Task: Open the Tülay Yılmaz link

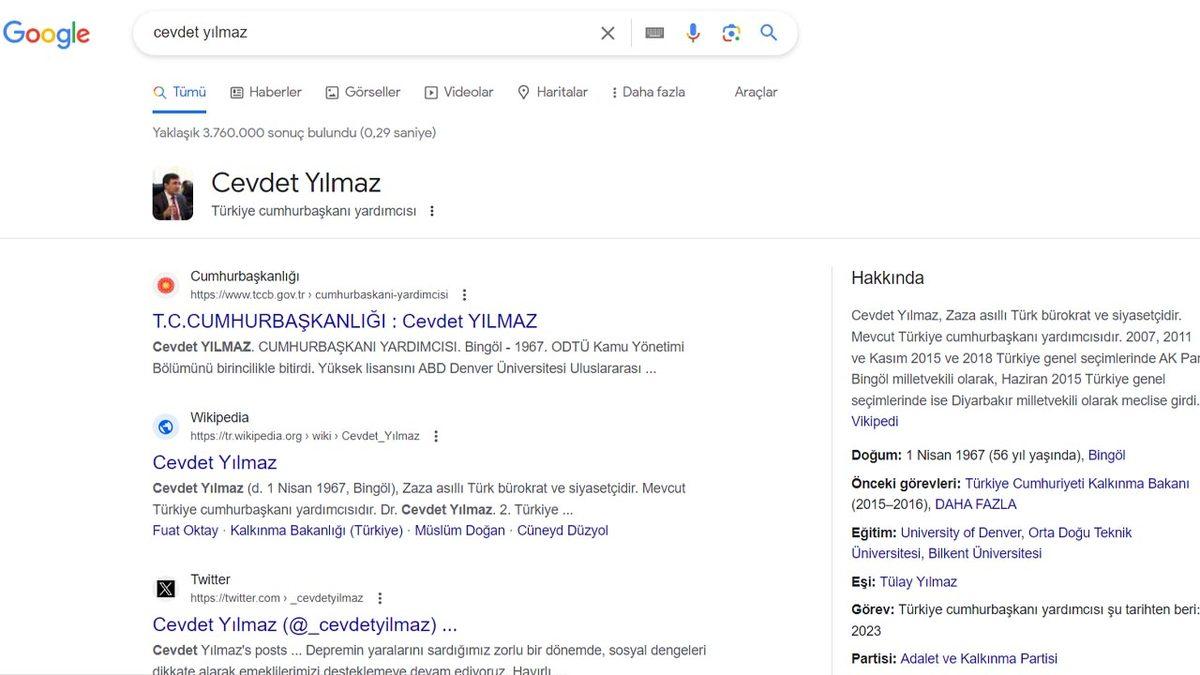Action: pos(917,581)
